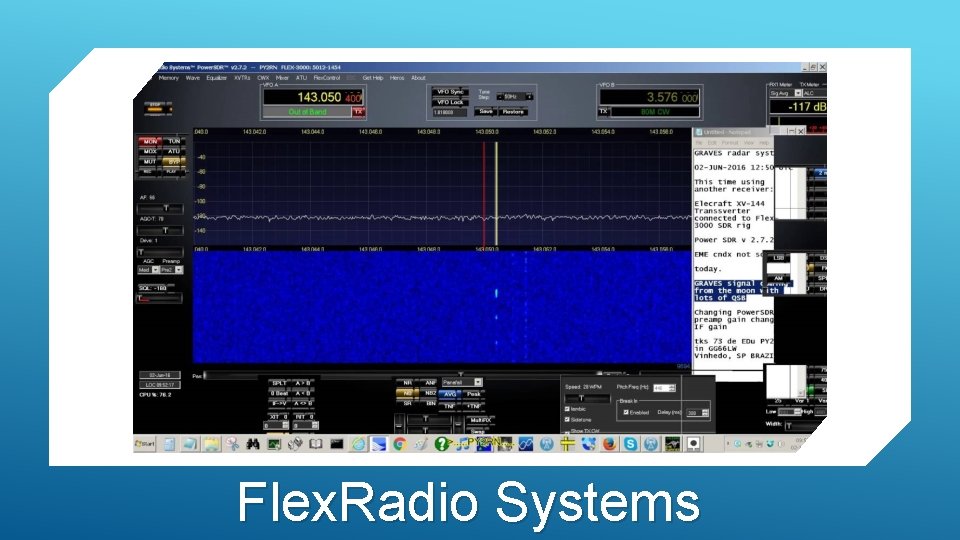Click the red TX indicator in VFO A
This screenshot has width=960, height=540.
coord(358,112)
